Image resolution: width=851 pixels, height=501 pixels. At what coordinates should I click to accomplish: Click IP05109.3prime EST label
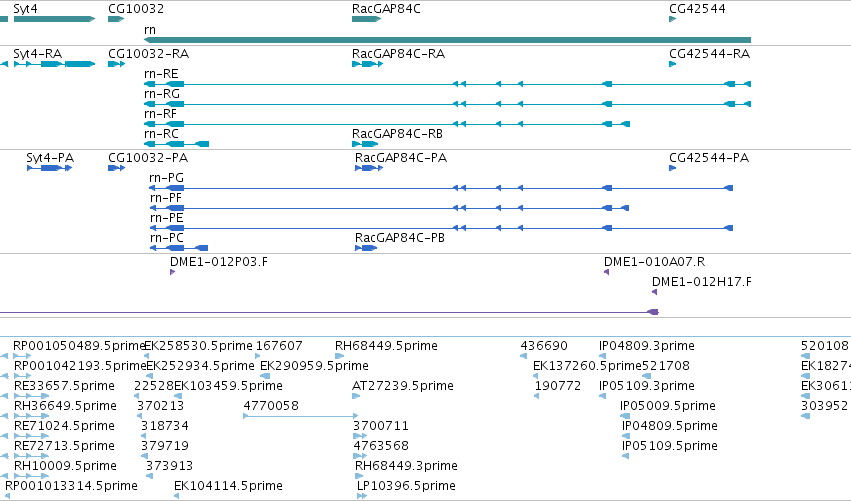(647, 386)
